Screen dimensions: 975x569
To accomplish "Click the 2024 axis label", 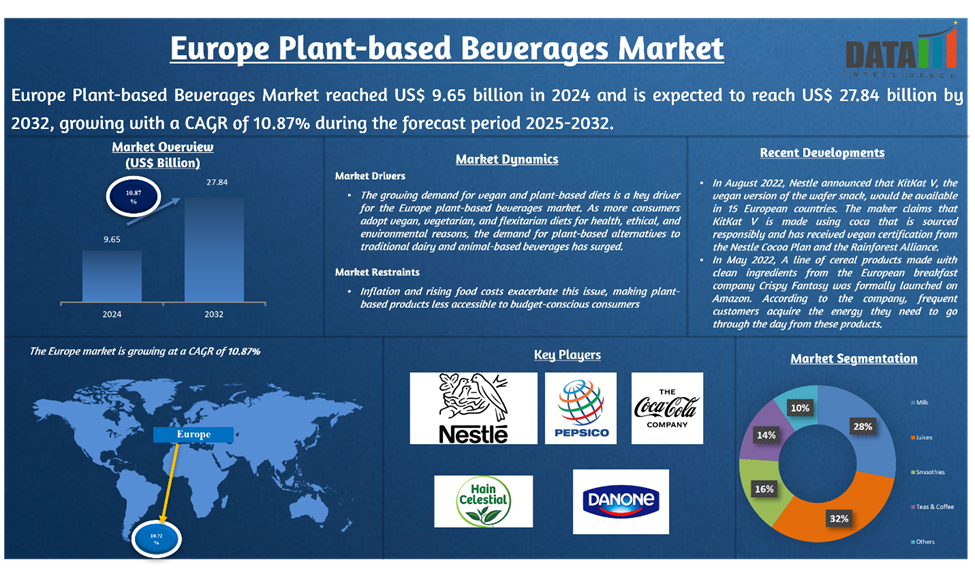I will coord(112,314).
